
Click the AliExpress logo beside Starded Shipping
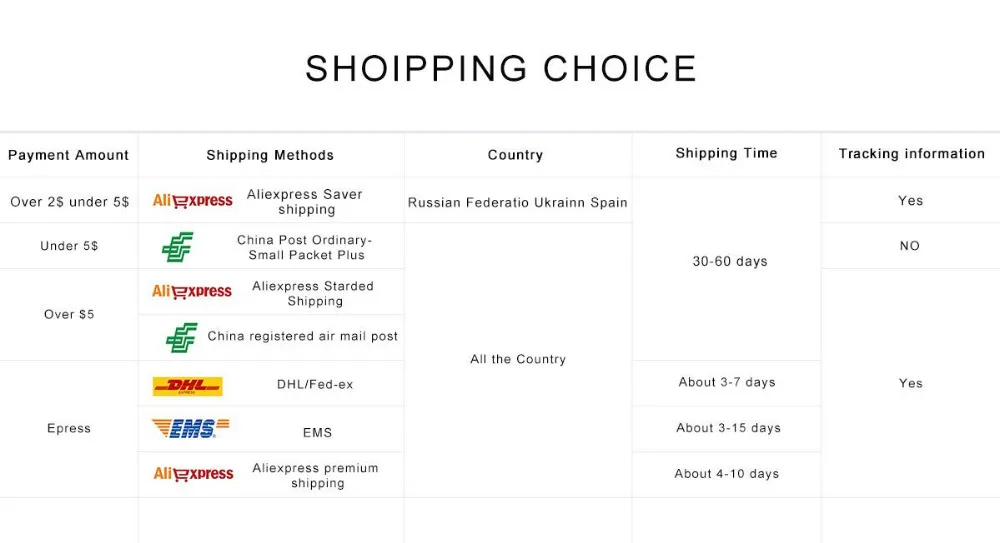click(192, 292)
